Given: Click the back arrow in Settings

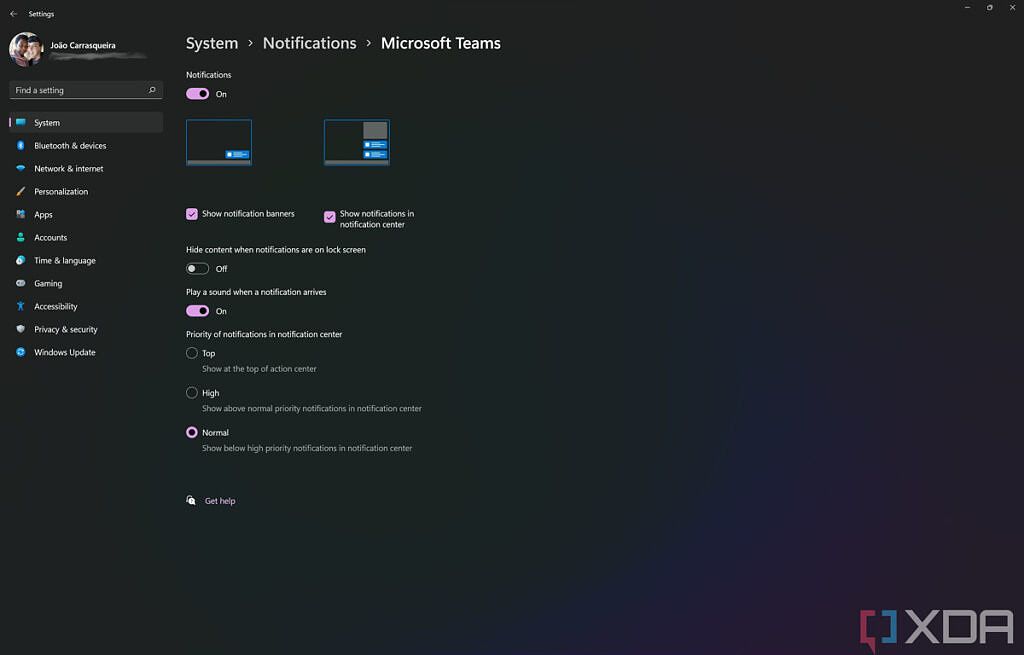Looking at the screenshot, I should click(x=14, y=13).
